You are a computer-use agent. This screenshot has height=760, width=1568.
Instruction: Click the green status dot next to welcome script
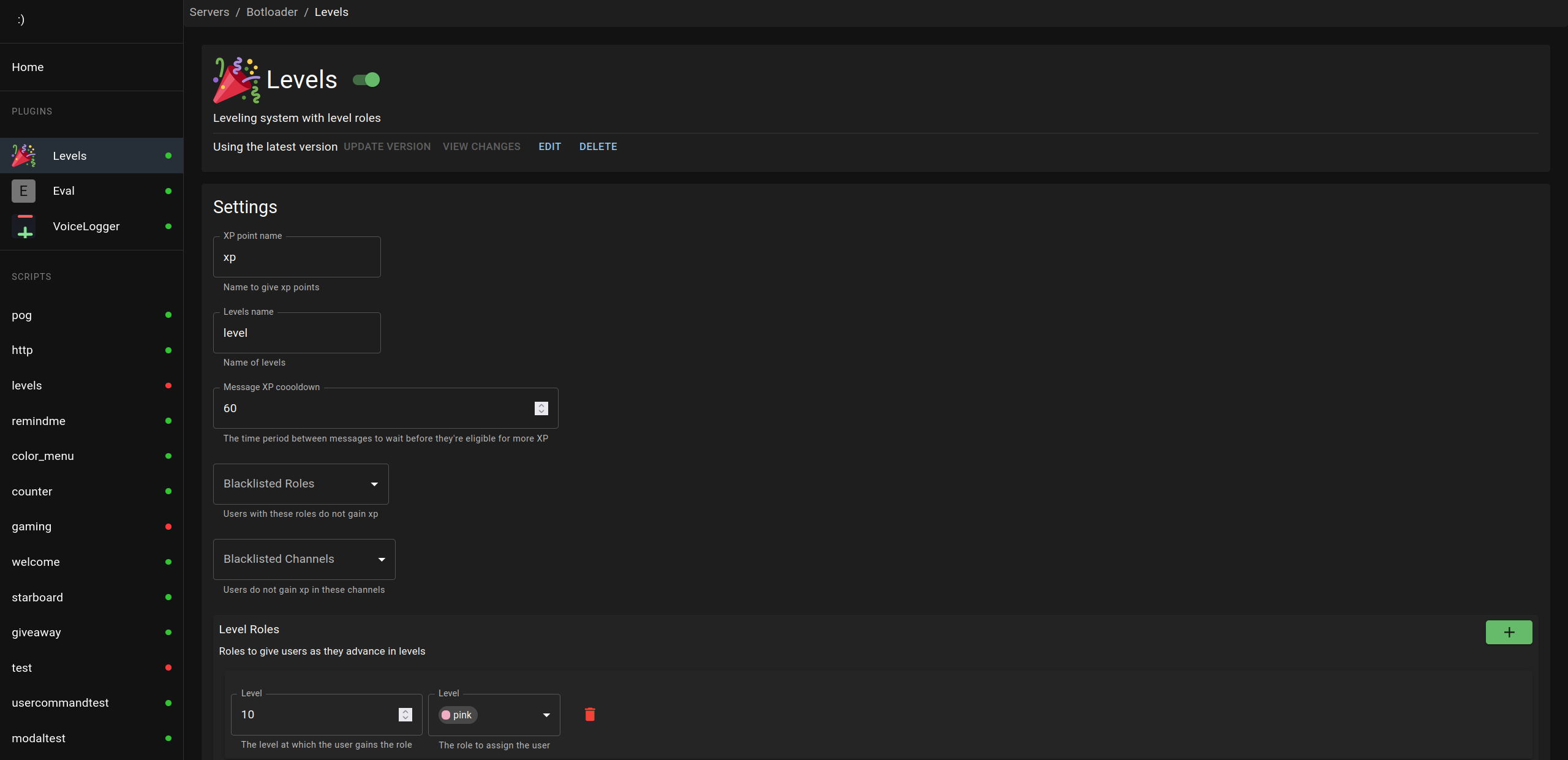pos(168,562)
